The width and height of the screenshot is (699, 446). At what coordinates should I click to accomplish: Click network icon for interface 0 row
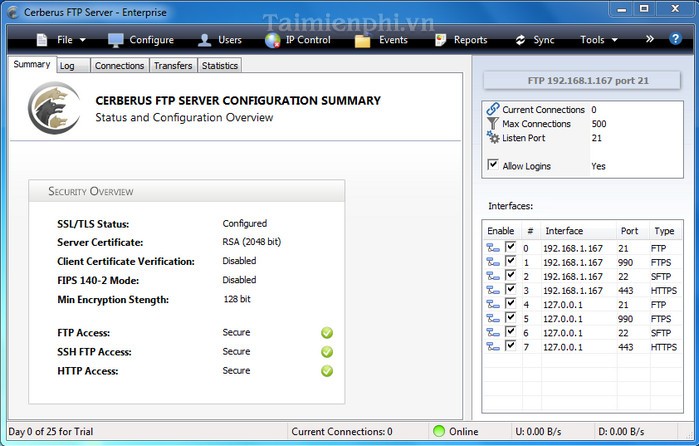493,248
